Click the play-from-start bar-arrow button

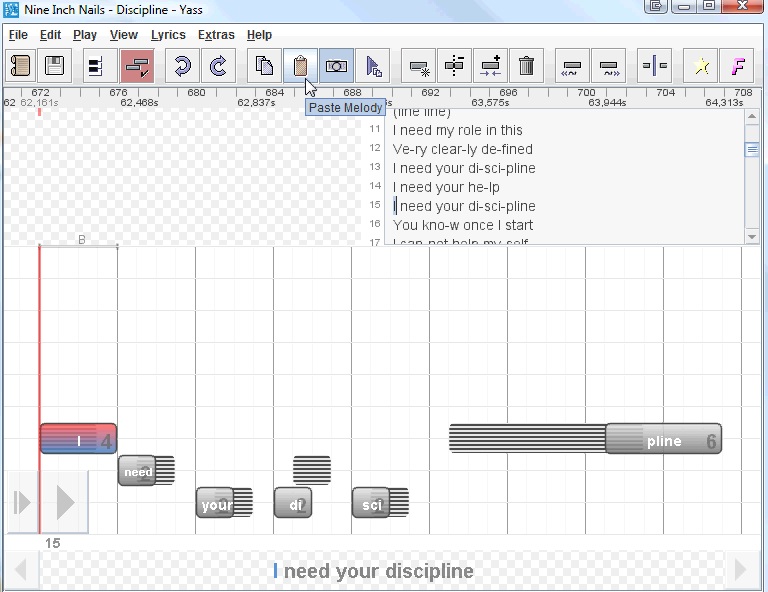pyautogui.click(x=22, y=502)
